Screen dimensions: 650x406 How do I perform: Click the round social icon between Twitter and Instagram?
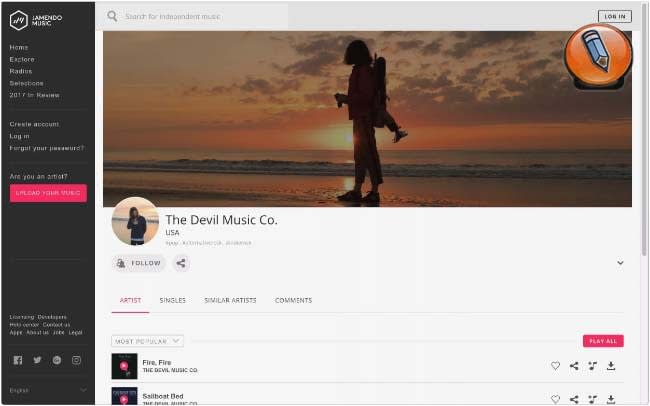pyautogui.click(x=57, y=360)
